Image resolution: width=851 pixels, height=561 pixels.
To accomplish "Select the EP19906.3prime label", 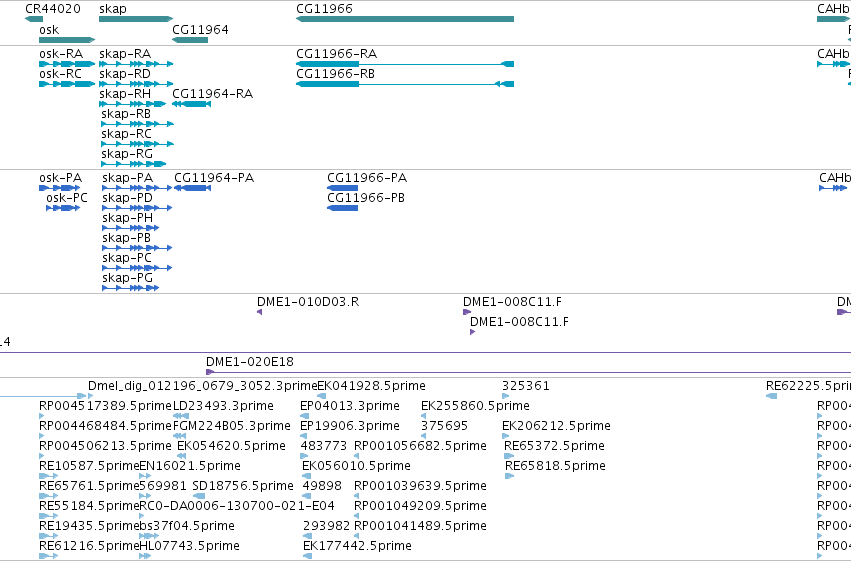I will [350, 426].
